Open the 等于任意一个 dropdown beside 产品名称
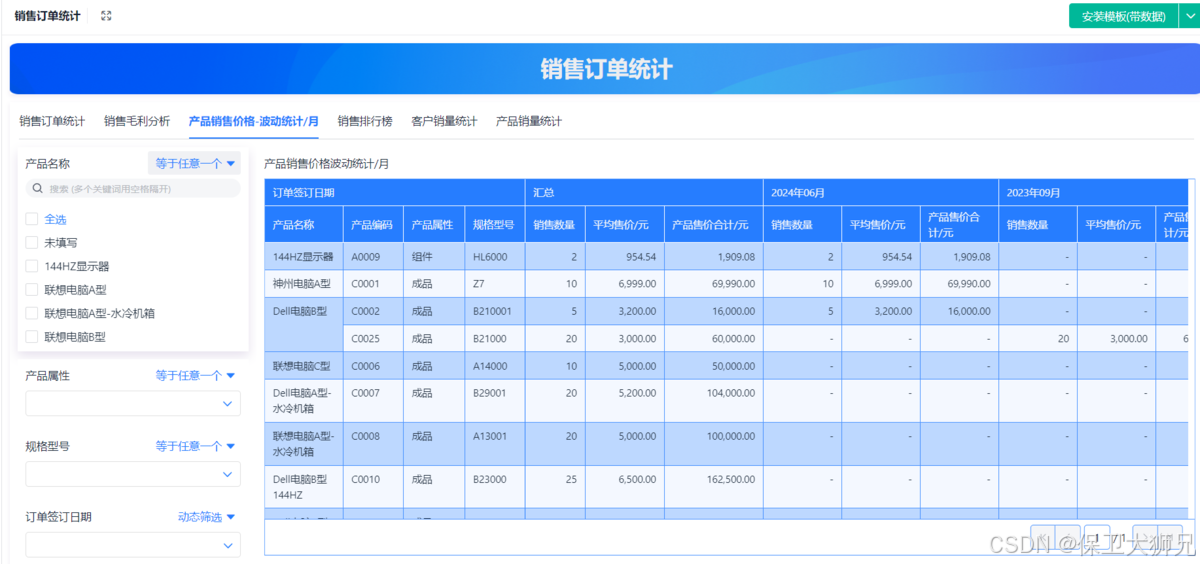This screenshot has width=1200, height=564. pos(195,163)
